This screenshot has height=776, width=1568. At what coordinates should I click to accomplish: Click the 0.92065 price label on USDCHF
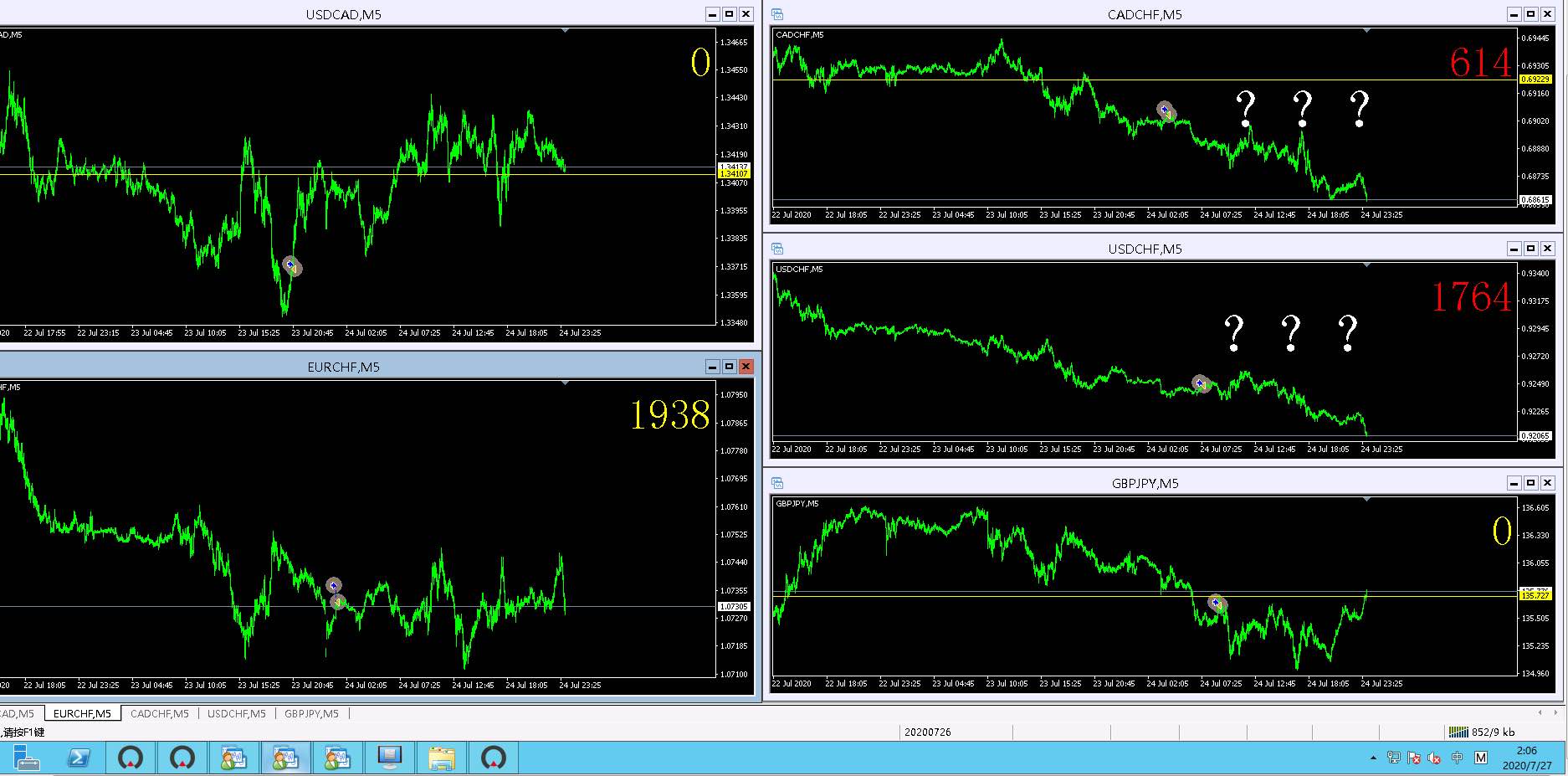(x=1535, y=436)
